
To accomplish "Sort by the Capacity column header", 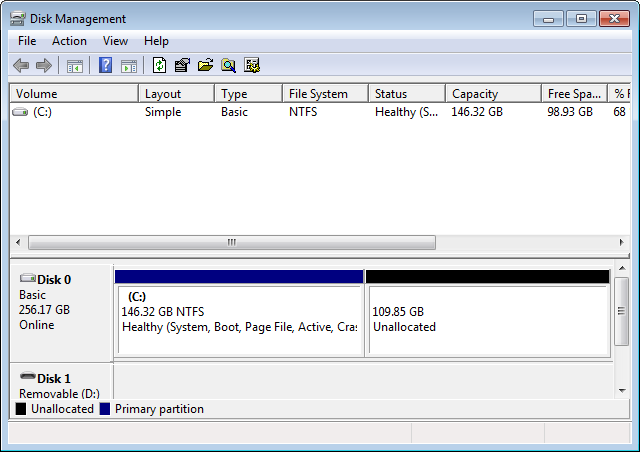I will point(493,94).
